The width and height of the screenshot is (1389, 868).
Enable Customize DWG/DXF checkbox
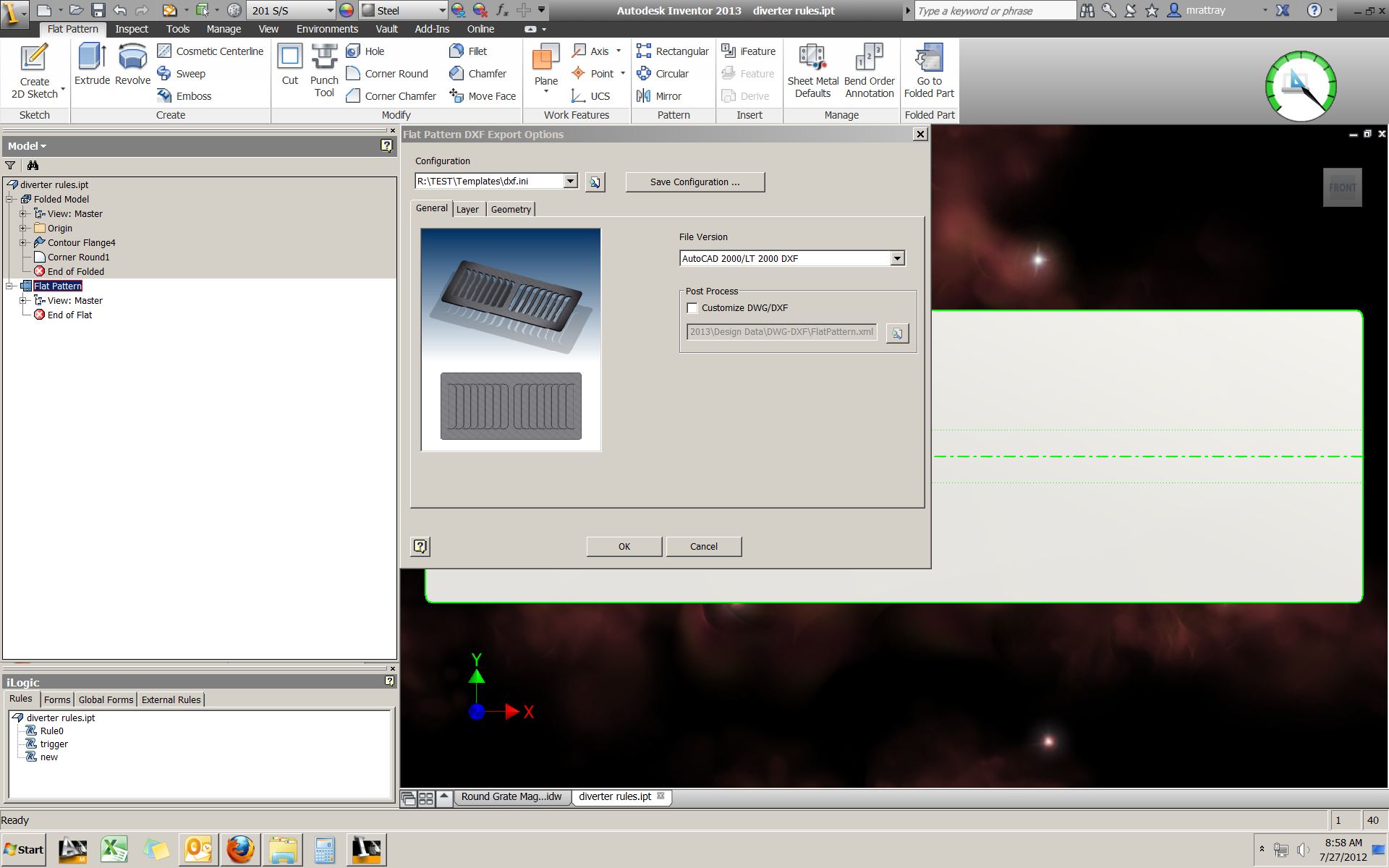(692, 308)
